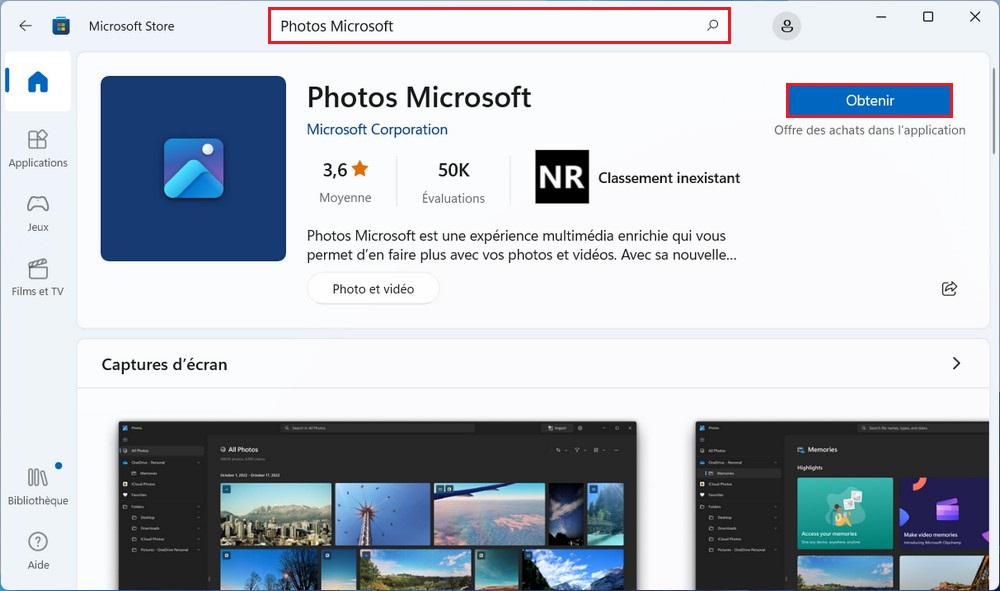Open the user account profile icon
The image size is (1000, 591).
pyautogui.click(x=786, y=26)
